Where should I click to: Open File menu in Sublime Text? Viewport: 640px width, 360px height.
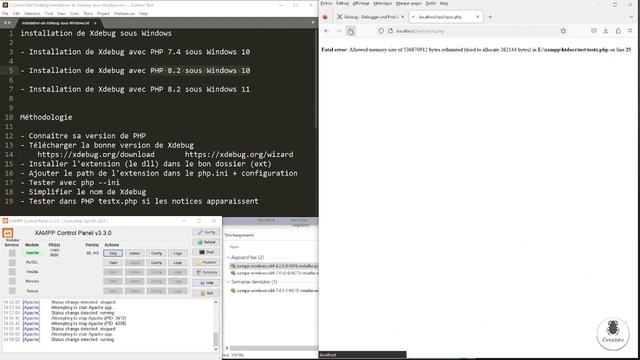tap(5, 13)
